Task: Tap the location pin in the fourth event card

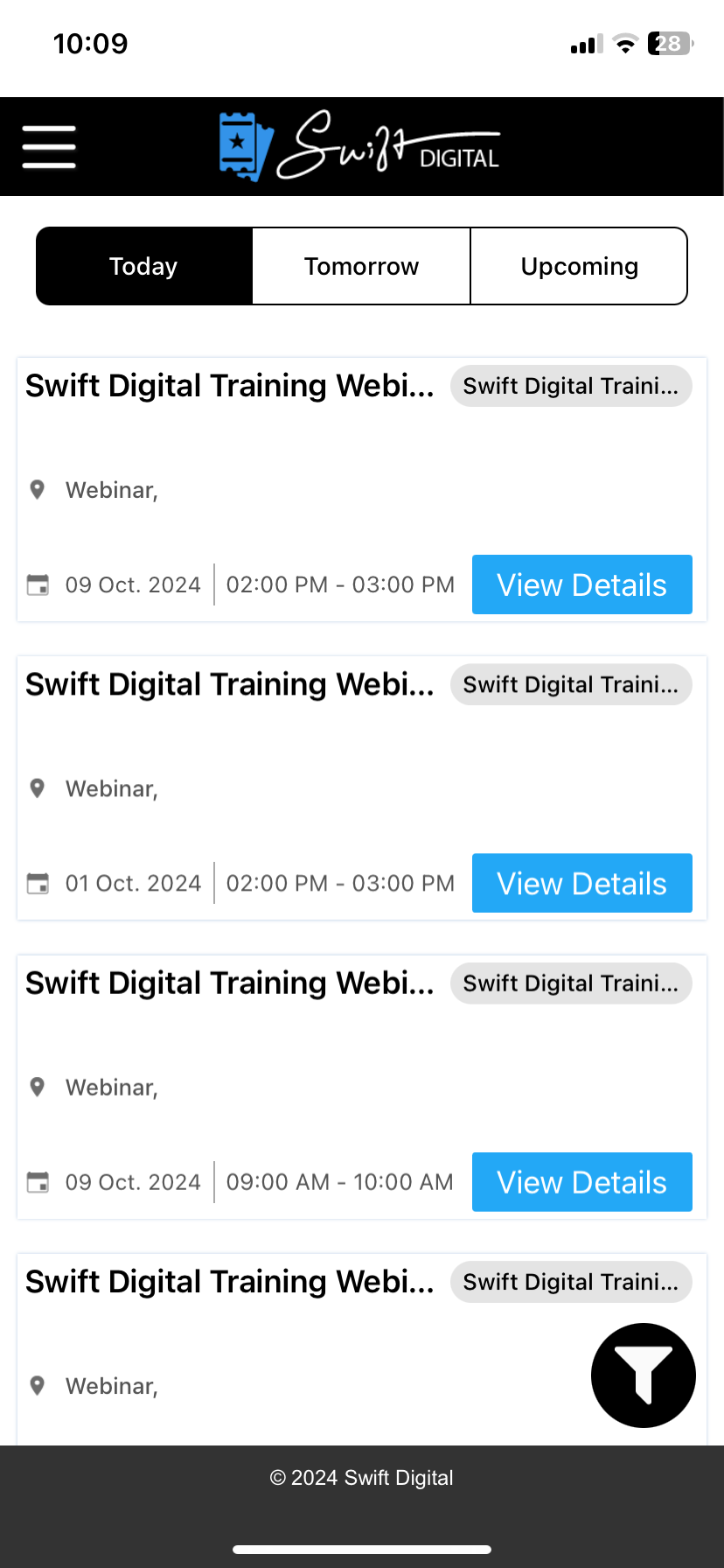Action: 37,1385
